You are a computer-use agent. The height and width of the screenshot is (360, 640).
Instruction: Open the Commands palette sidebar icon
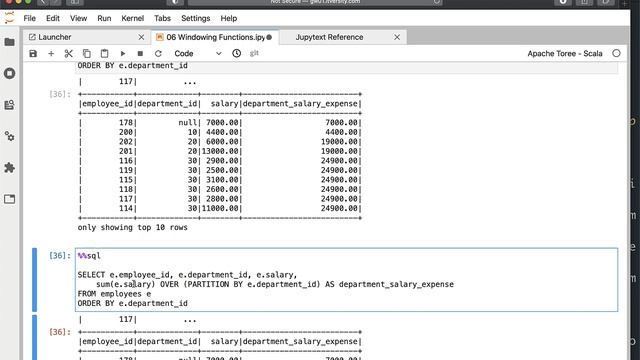click(9, 105)
